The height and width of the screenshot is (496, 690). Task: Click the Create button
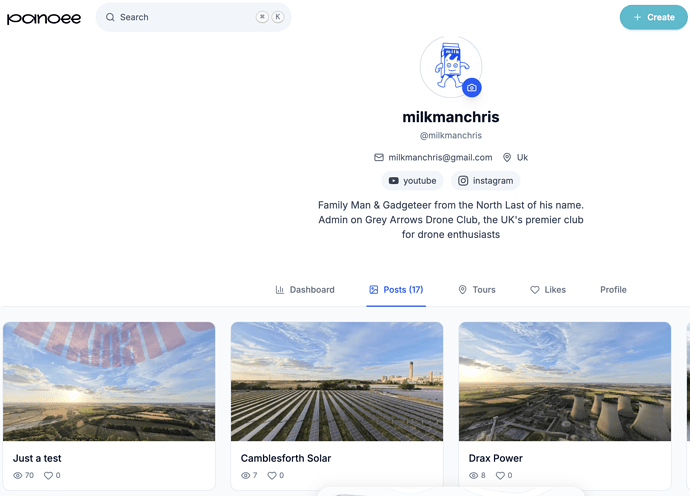(x=653, y=17)
